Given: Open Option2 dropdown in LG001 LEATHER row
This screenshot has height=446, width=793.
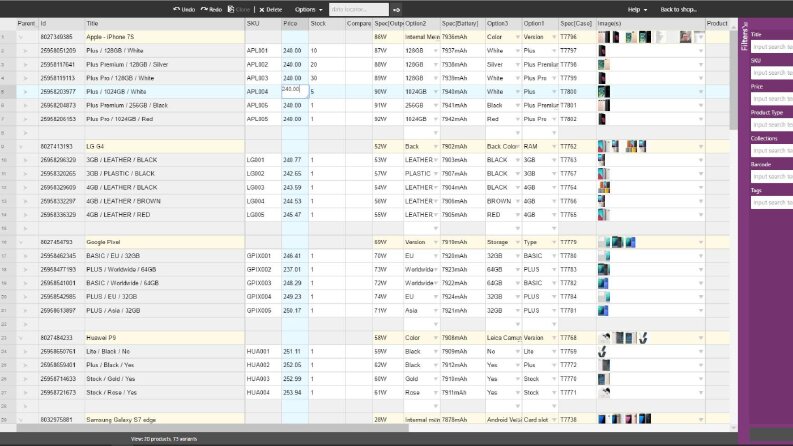Looking at the screenshot, I should 435,160.
